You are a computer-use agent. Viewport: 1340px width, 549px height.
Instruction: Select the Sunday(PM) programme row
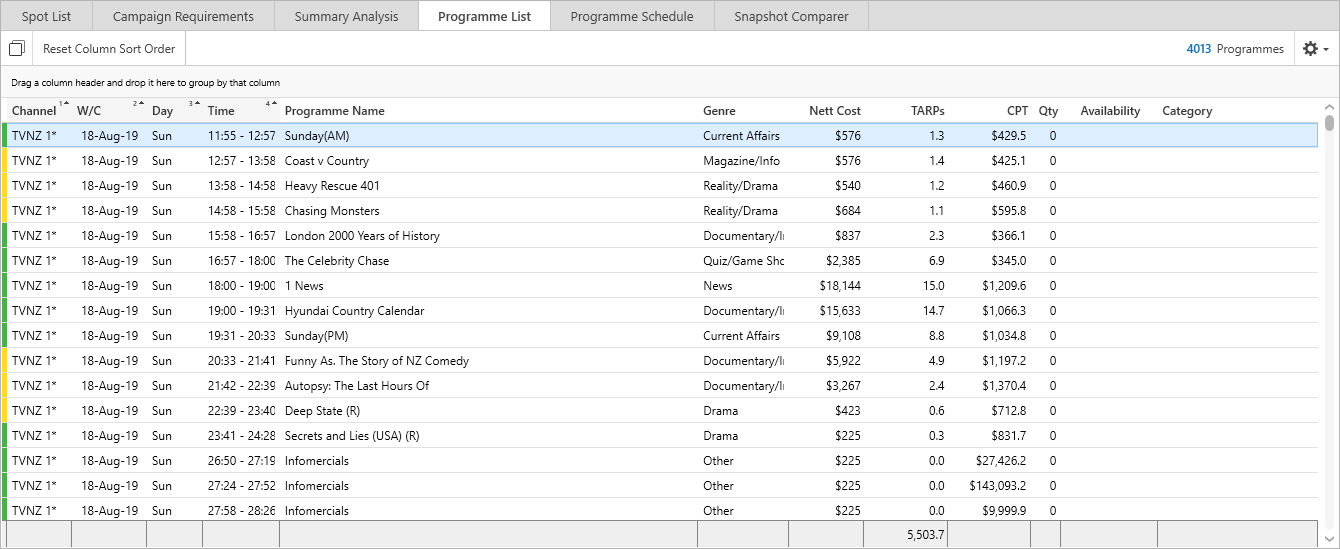(660, 336)
